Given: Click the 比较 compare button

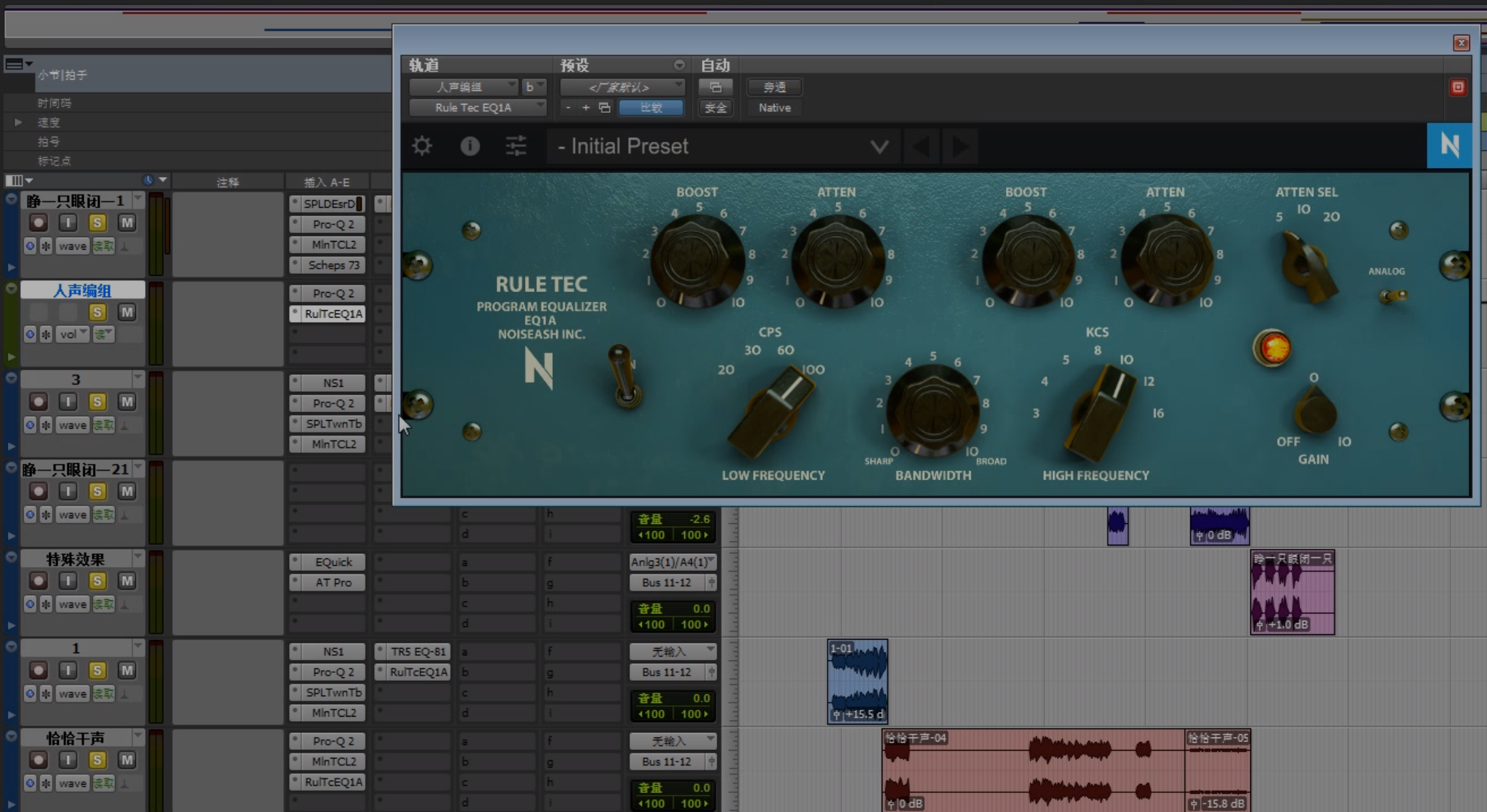Looking at the screenshot, I should pos(650,108).
